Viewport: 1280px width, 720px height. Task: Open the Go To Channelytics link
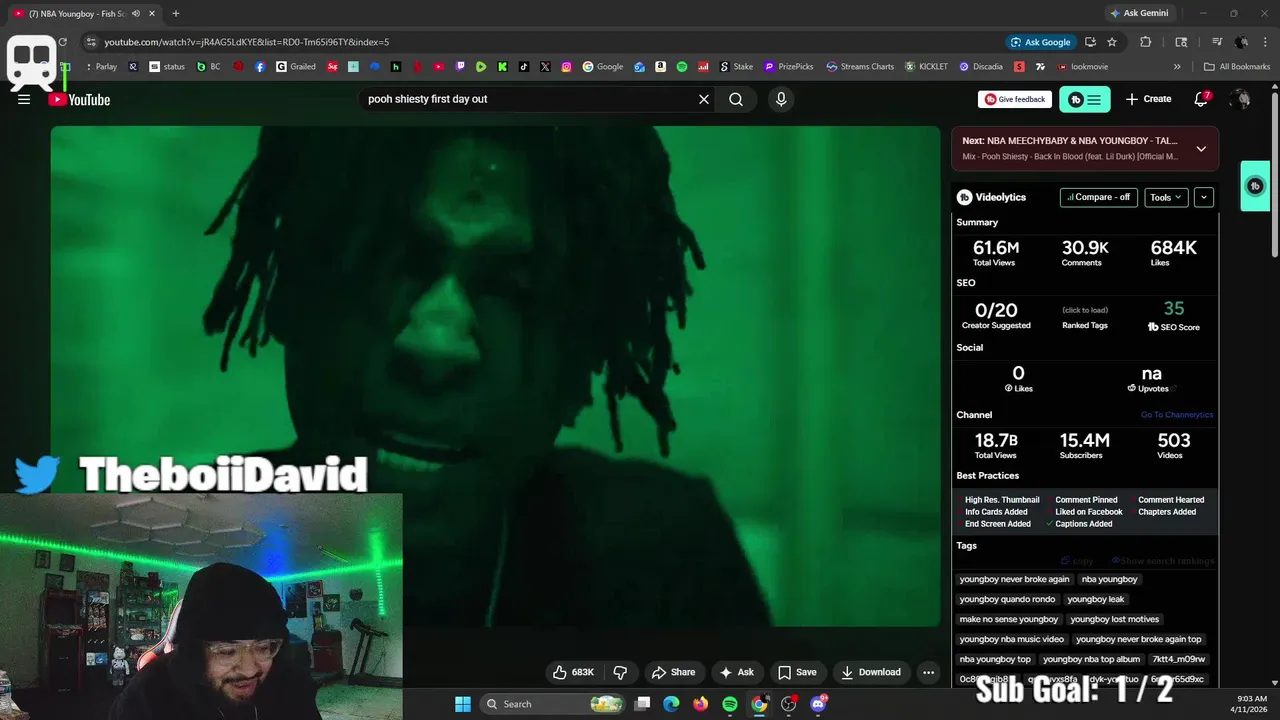point(1177,415)
